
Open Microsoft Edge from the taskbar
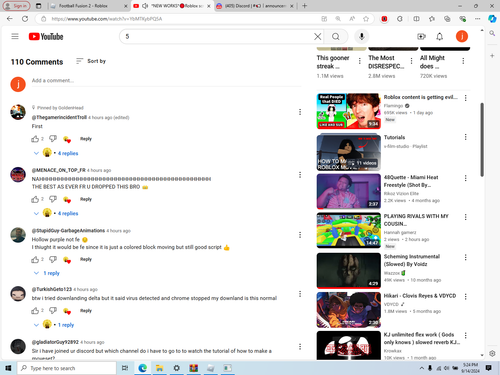point(143,368)
